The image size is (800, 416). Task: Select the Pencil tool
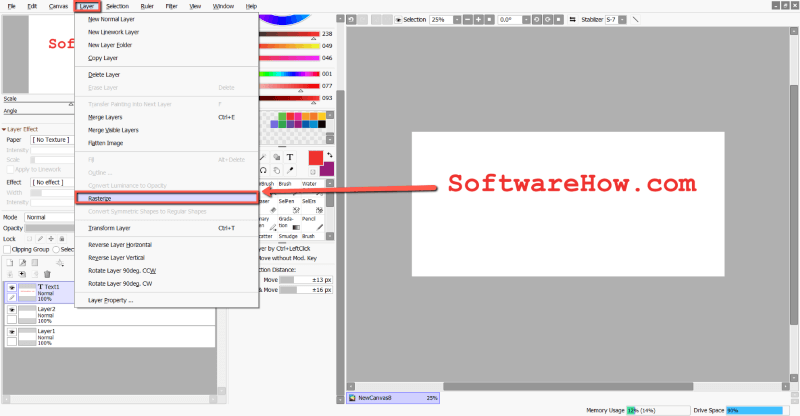click(312, 223)
